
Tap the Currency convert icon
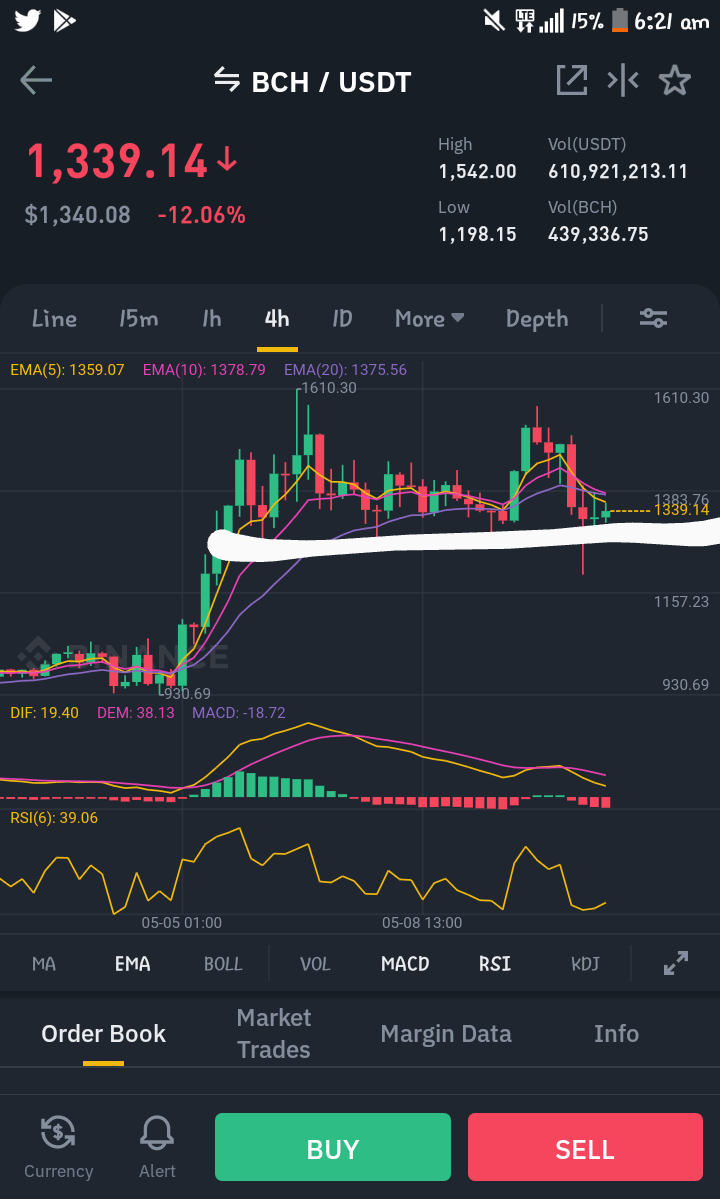[x=58, y=1146]
